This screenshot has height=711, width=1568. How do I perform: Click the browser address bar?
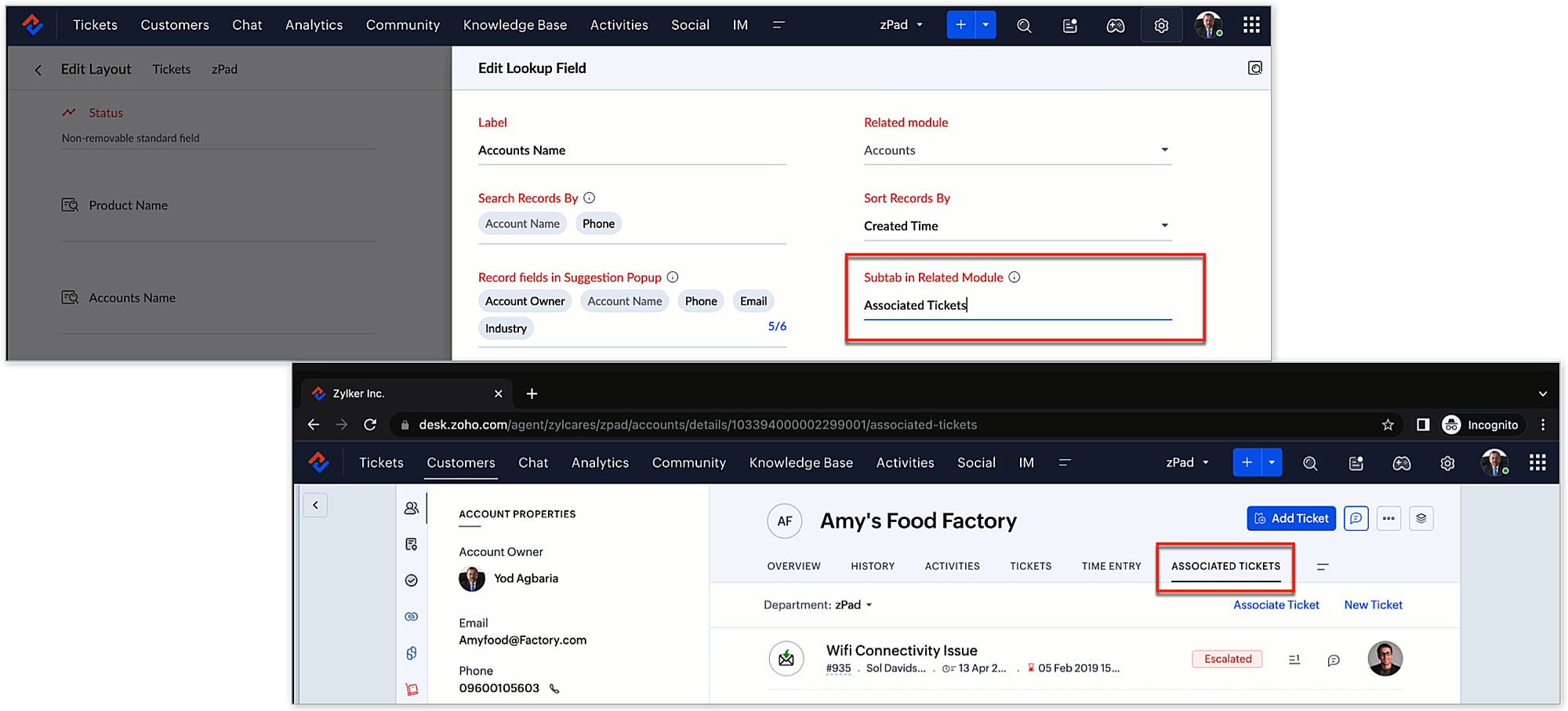(x=894, y=425)
